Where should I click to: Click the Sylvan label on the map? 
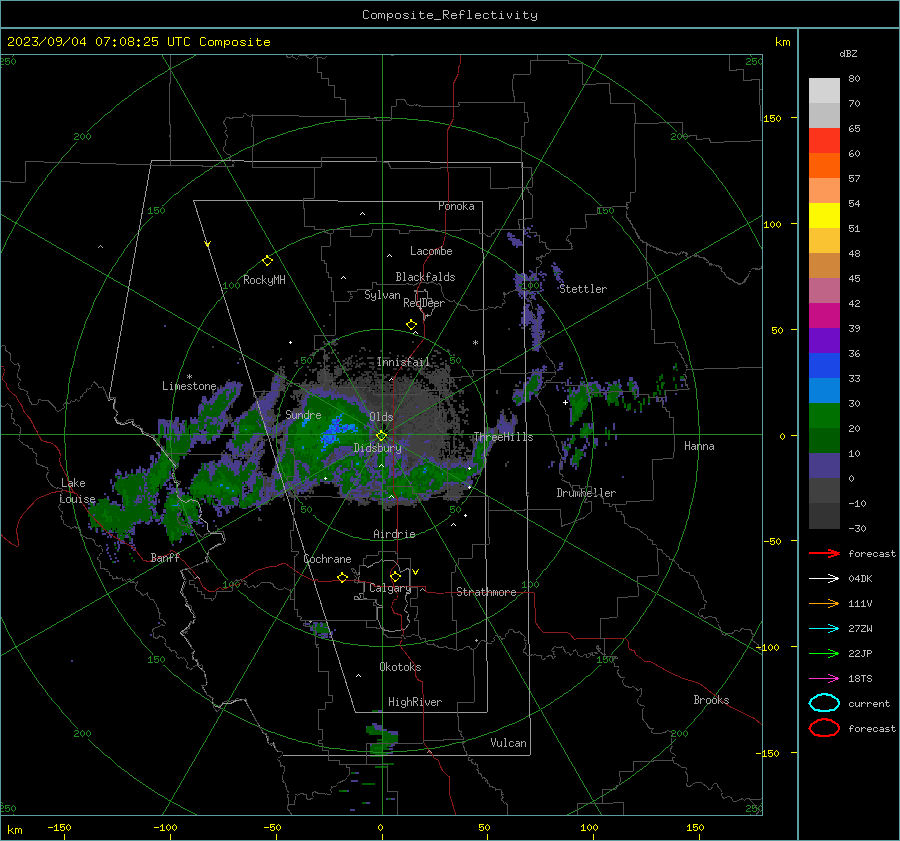382,295
